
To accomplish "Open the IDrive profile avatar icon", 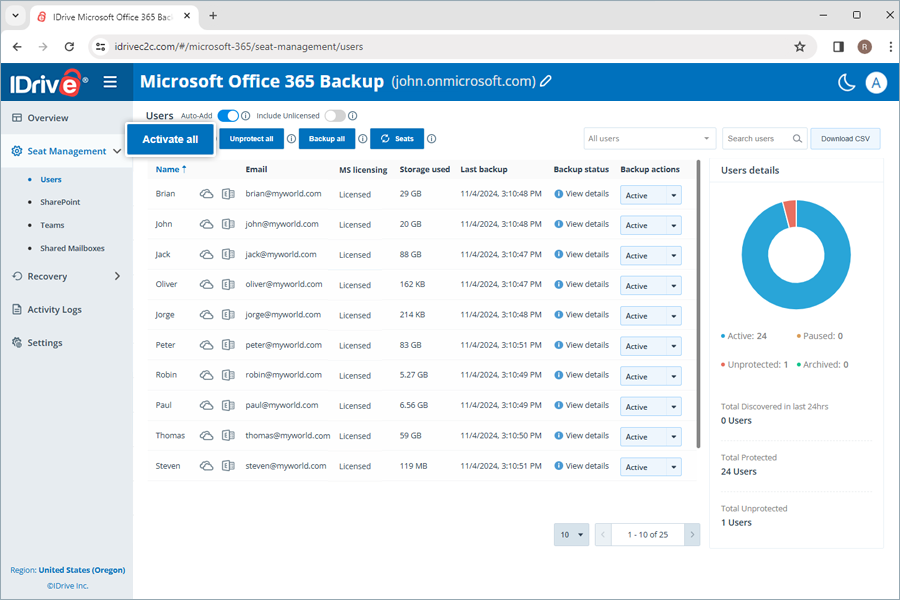I will (x=876, y=82).
